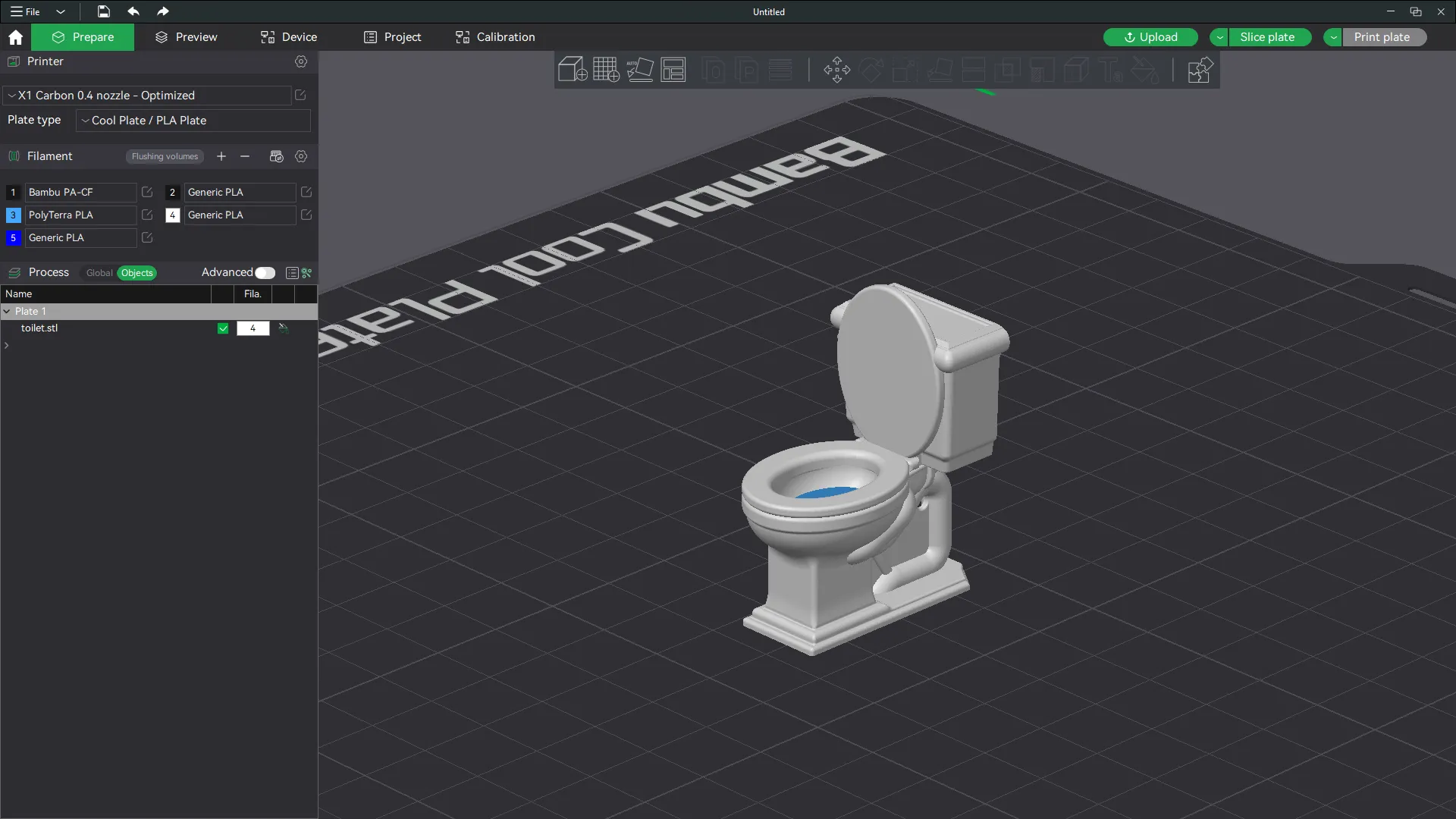
Task: Open the Text tool
Action: (1111, 70)
